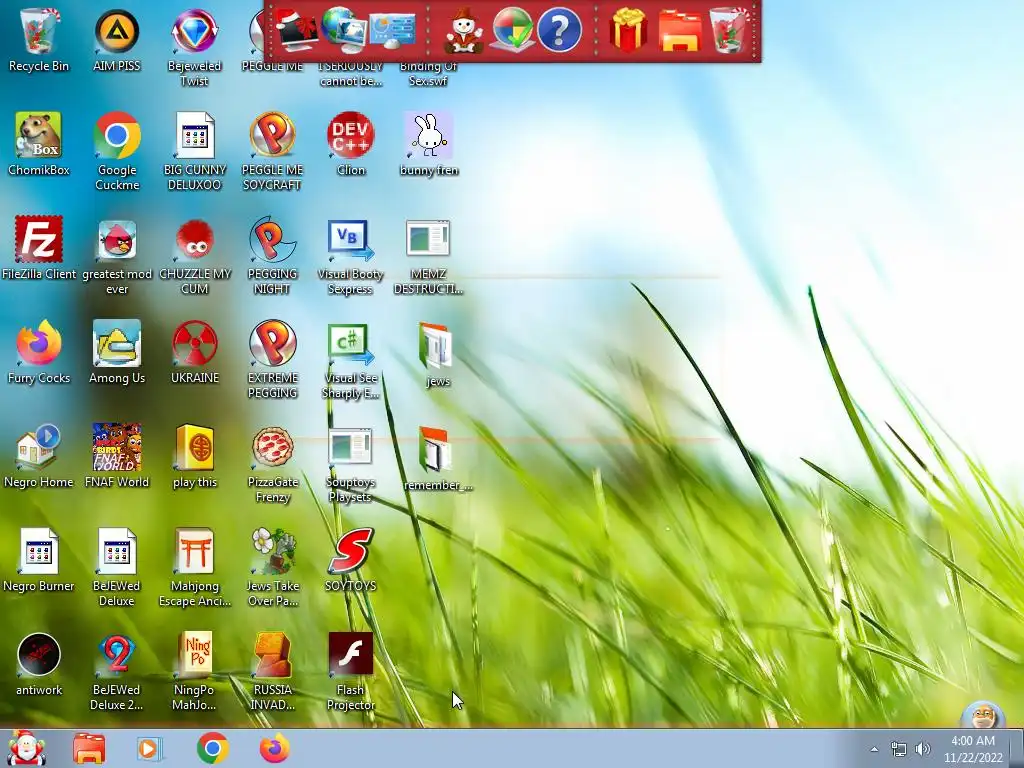Open Firefox from the taskbar

[274, 748]
